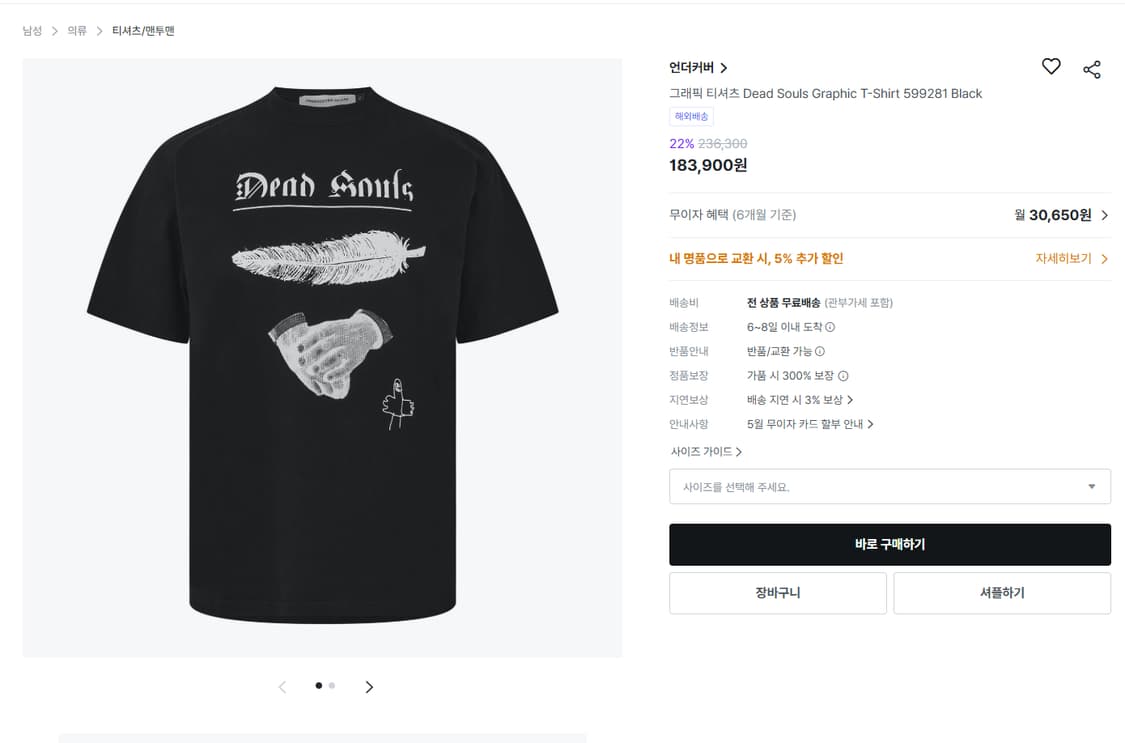Go to 남성 breadcrumb category
The width and height of the screenshot is (1125, 743).
pyautogui.click(x=33, y=31)
